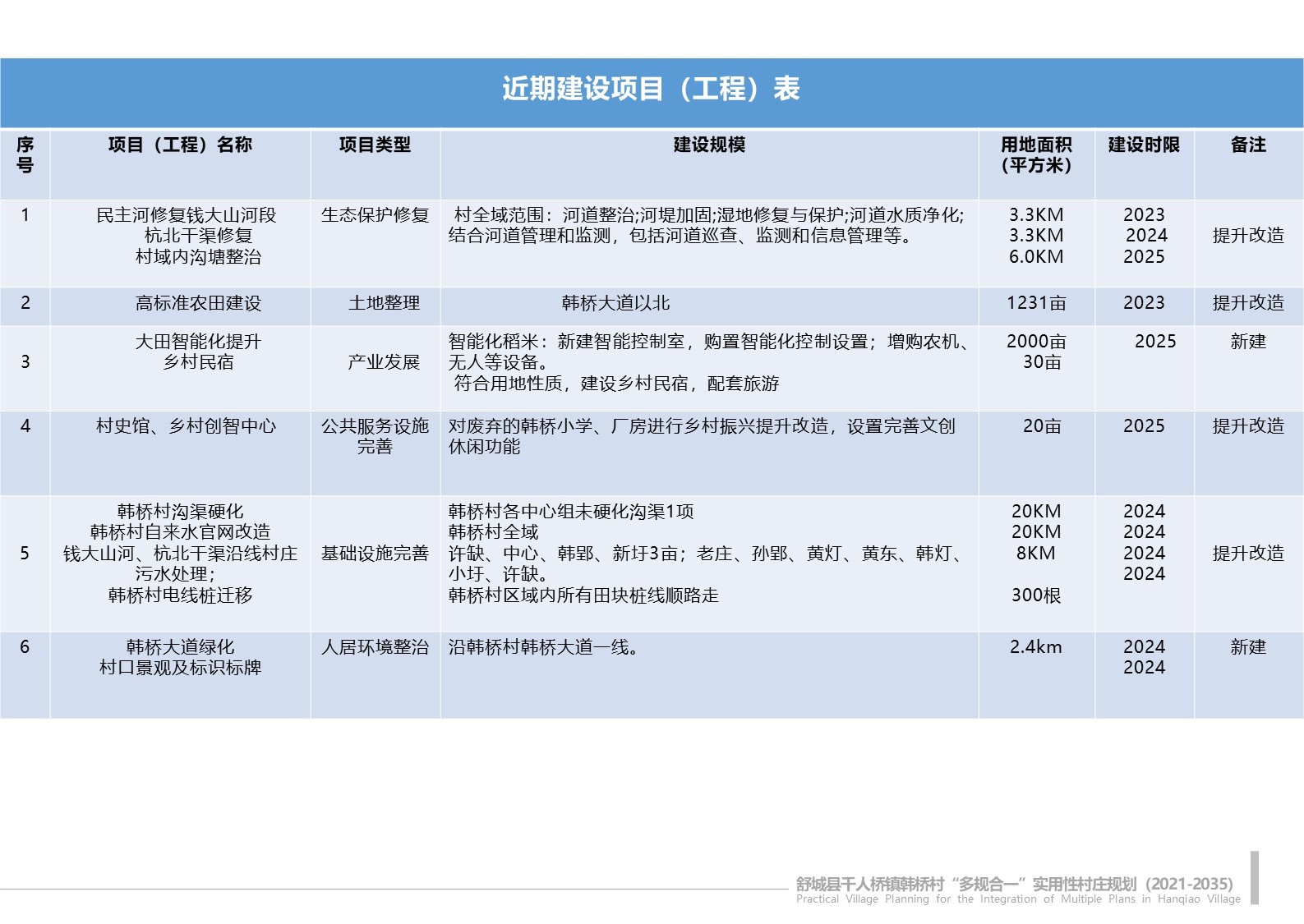Viewport: 1304px width, 924px height.
Task: Click the 土地整理 cell
Action: point(384,303)
